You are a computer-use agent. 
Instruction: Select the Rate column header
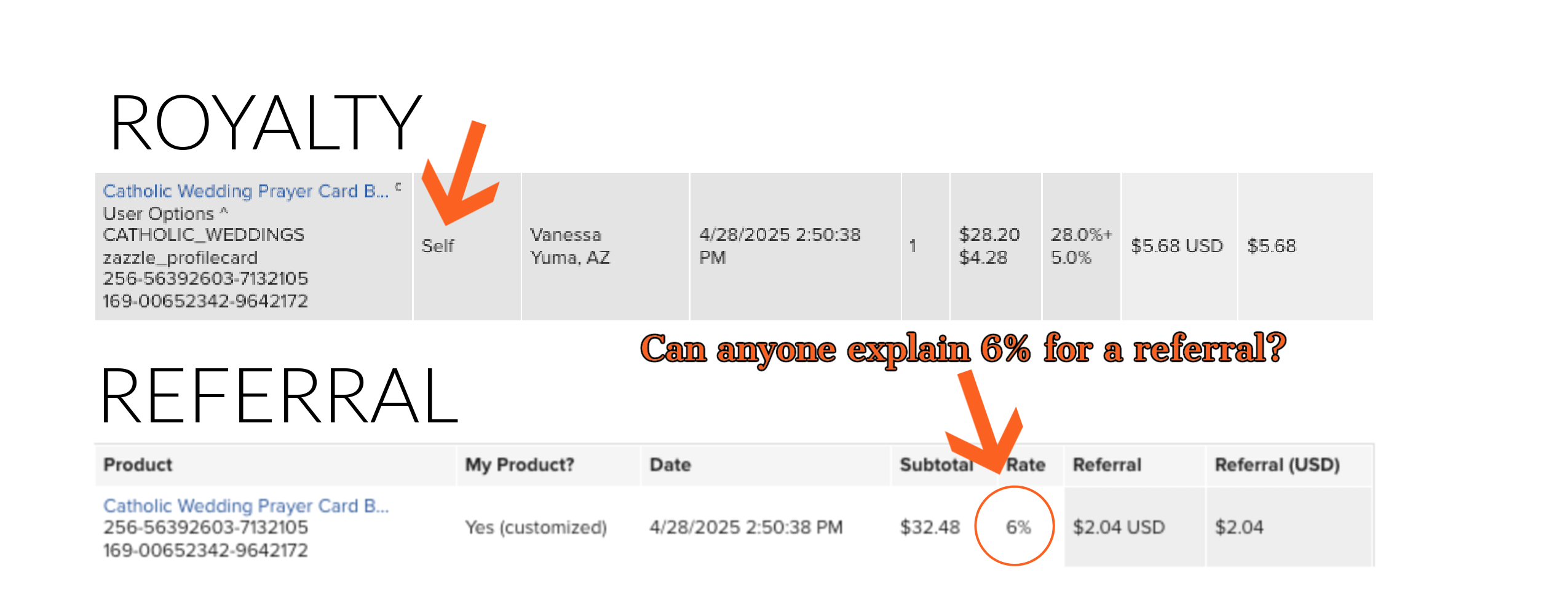(1026, 464)
